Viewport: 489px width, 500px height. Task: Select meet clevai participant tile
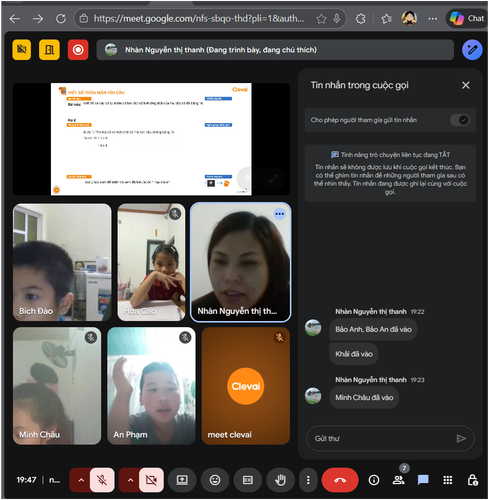click(246, 386)
